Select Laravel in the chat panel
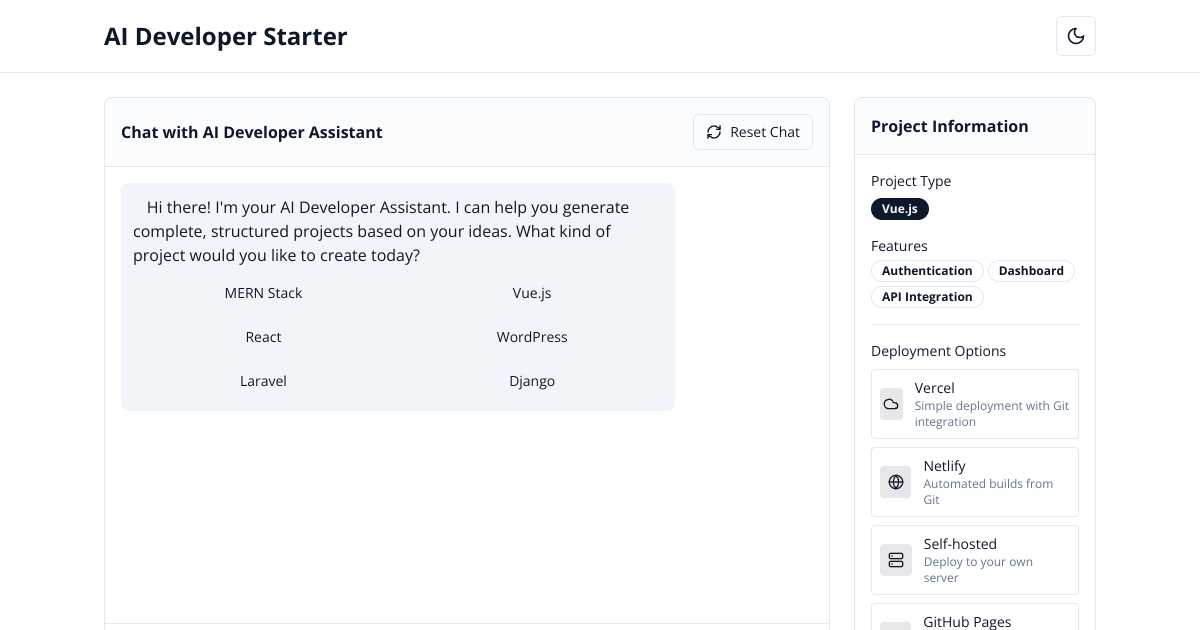This screenshot has width=1200, height=630. click(263, 381)
